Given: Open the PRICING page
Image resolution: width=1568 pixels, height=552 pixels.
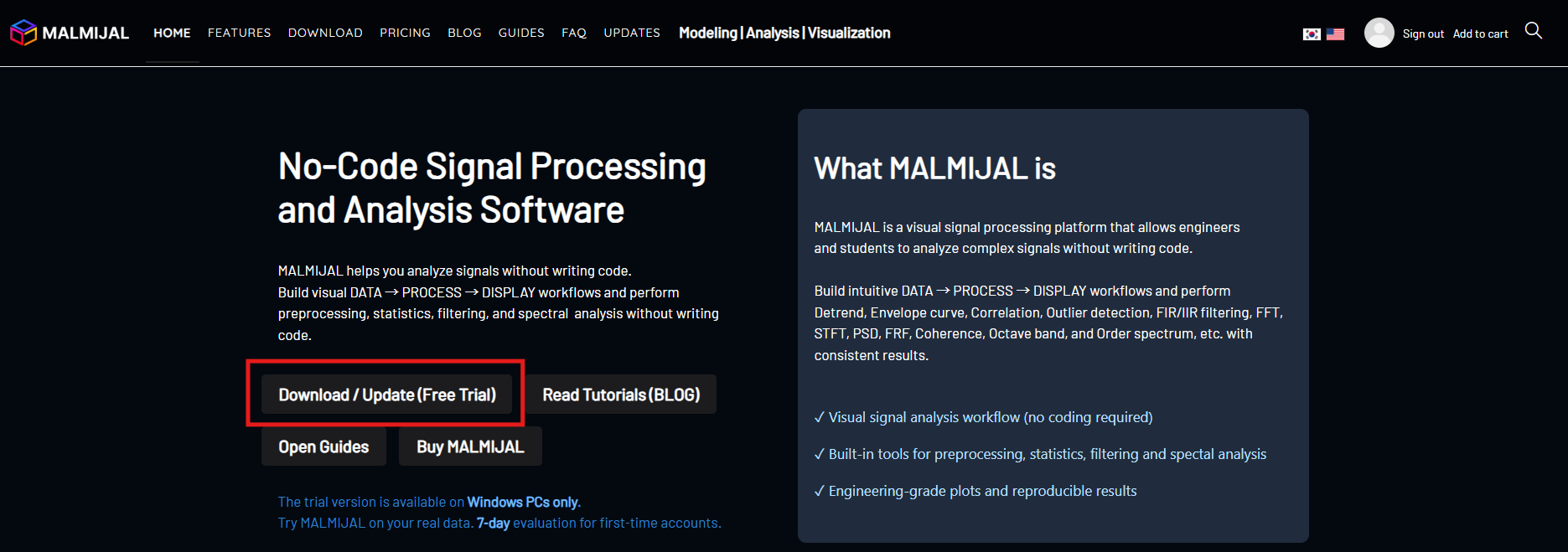Looking at the screenshot, I should point(405,33).
